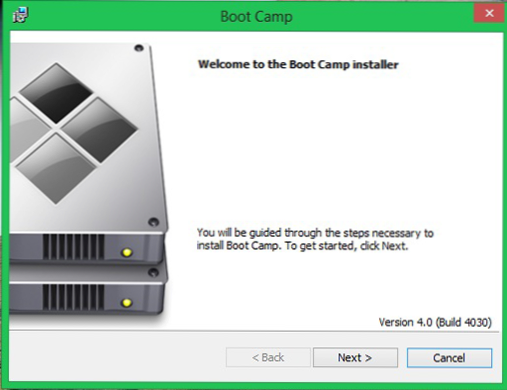Click the 'You will be guided' instruction text

pos(315,239)
